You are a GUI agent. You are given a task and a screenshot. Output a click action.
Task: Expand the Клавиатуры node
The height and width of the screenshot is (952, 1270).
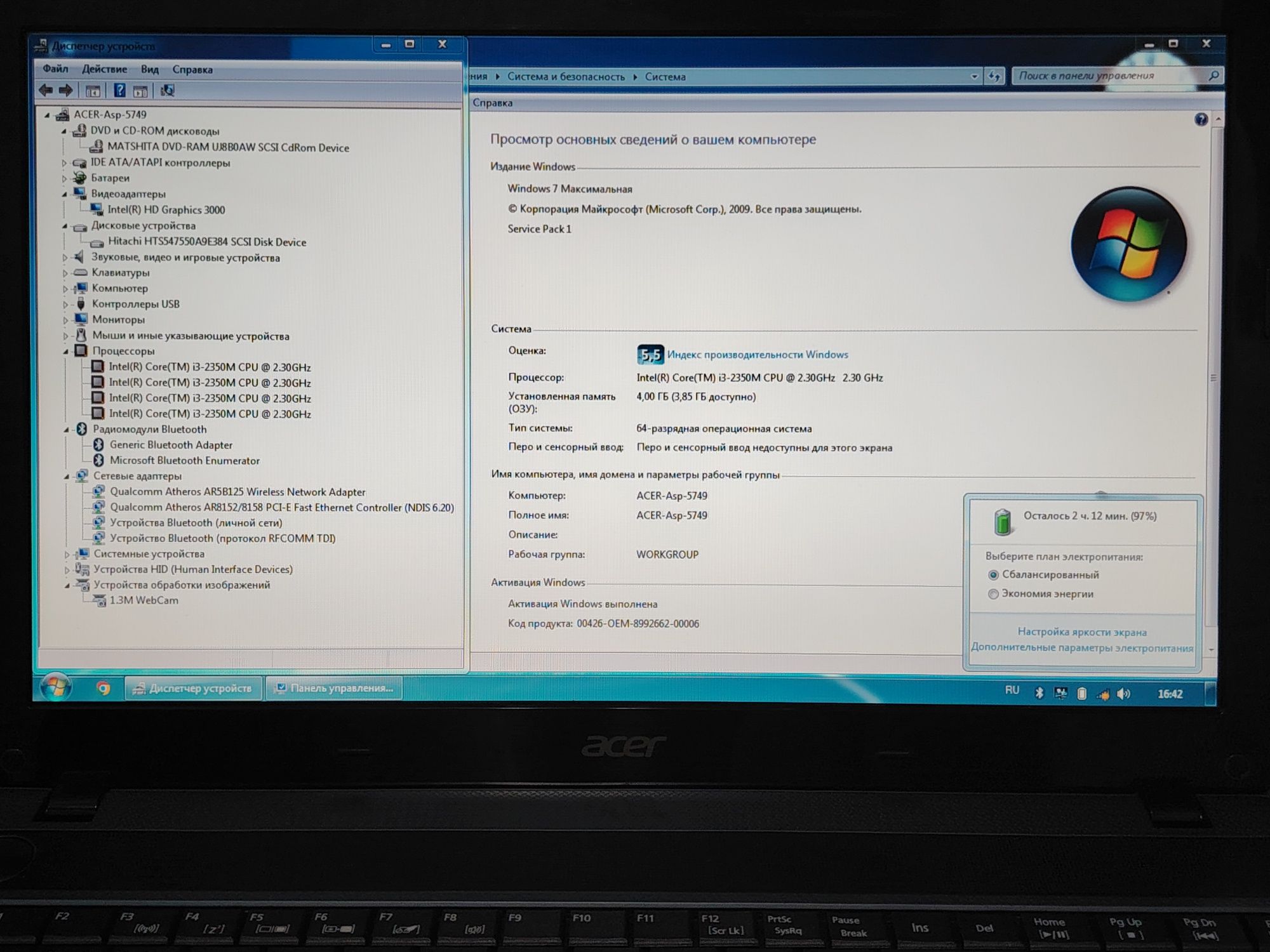(x=65, y=273)
